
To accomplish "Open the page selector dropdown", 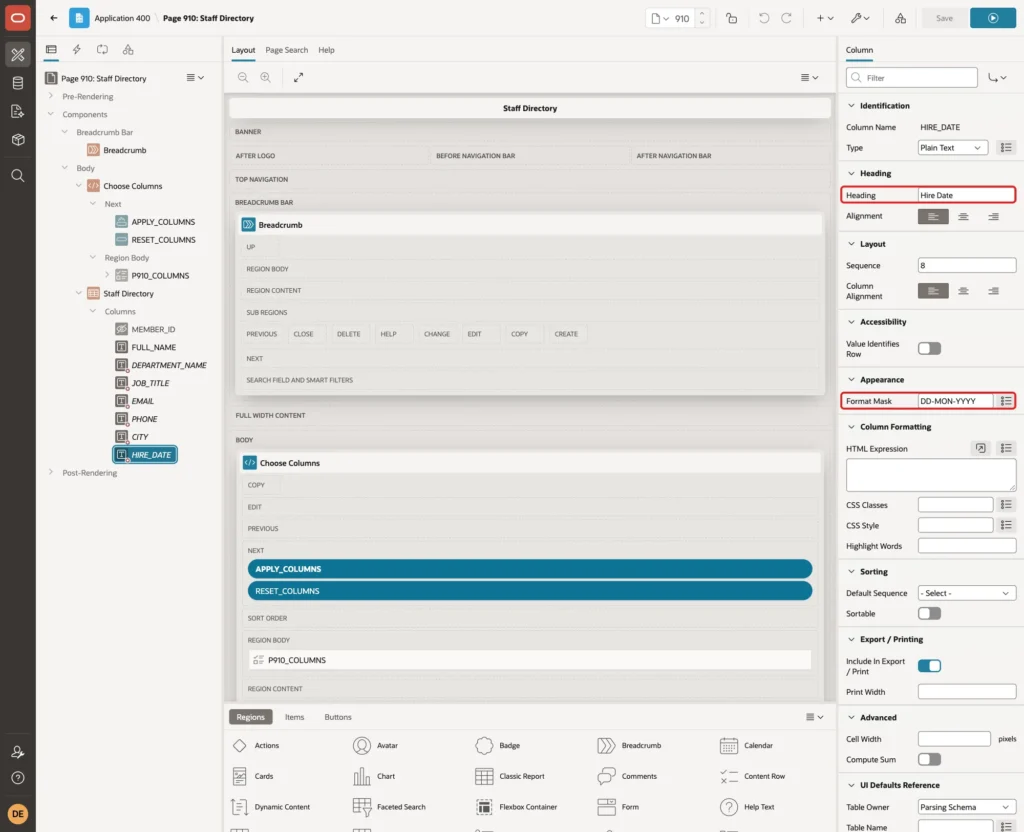I will coord(660,18).
